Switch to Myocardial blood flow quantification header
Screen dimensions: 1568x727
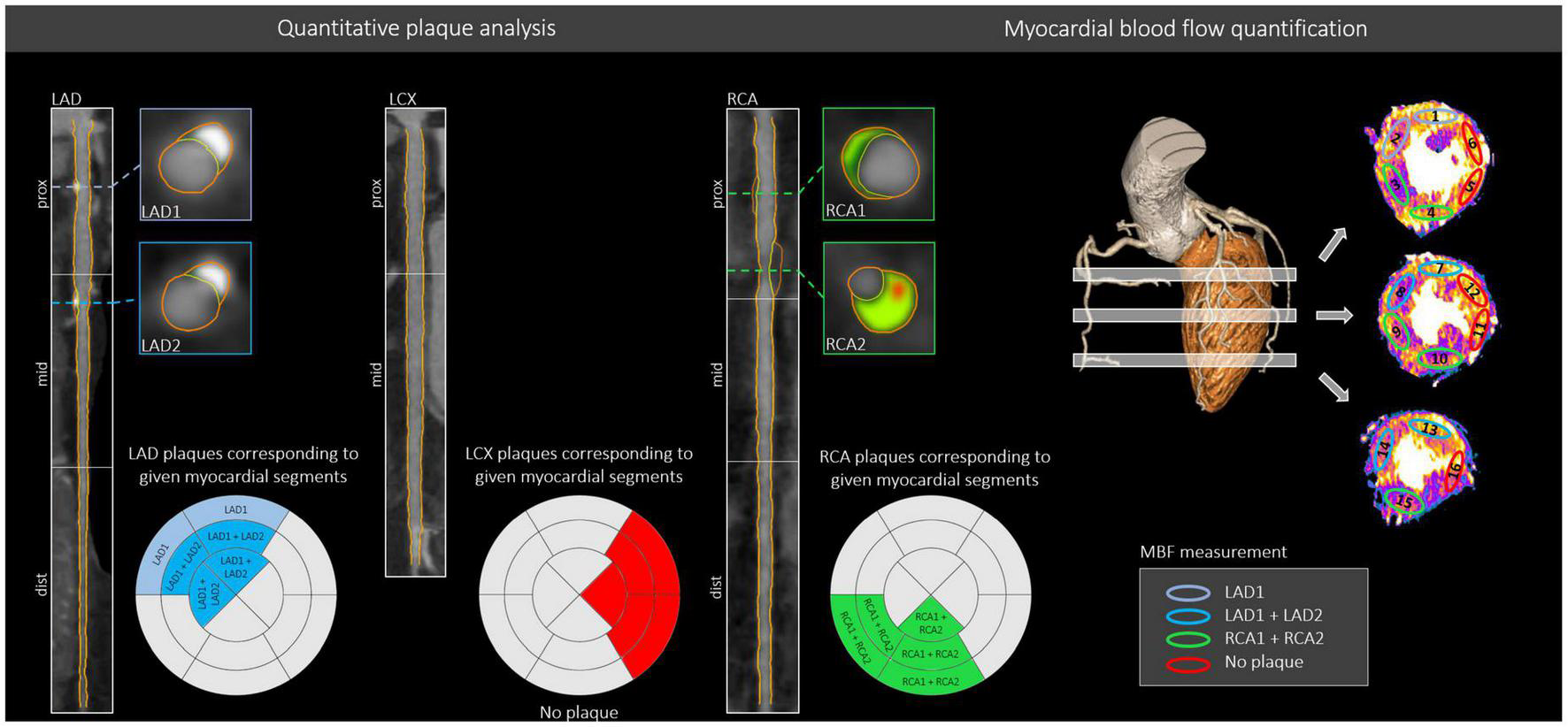[1185, 28]
